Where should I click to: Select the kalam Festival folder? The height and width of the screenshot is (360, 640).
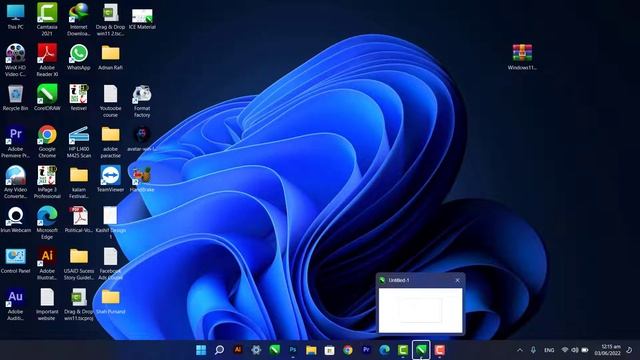[78, 182]
